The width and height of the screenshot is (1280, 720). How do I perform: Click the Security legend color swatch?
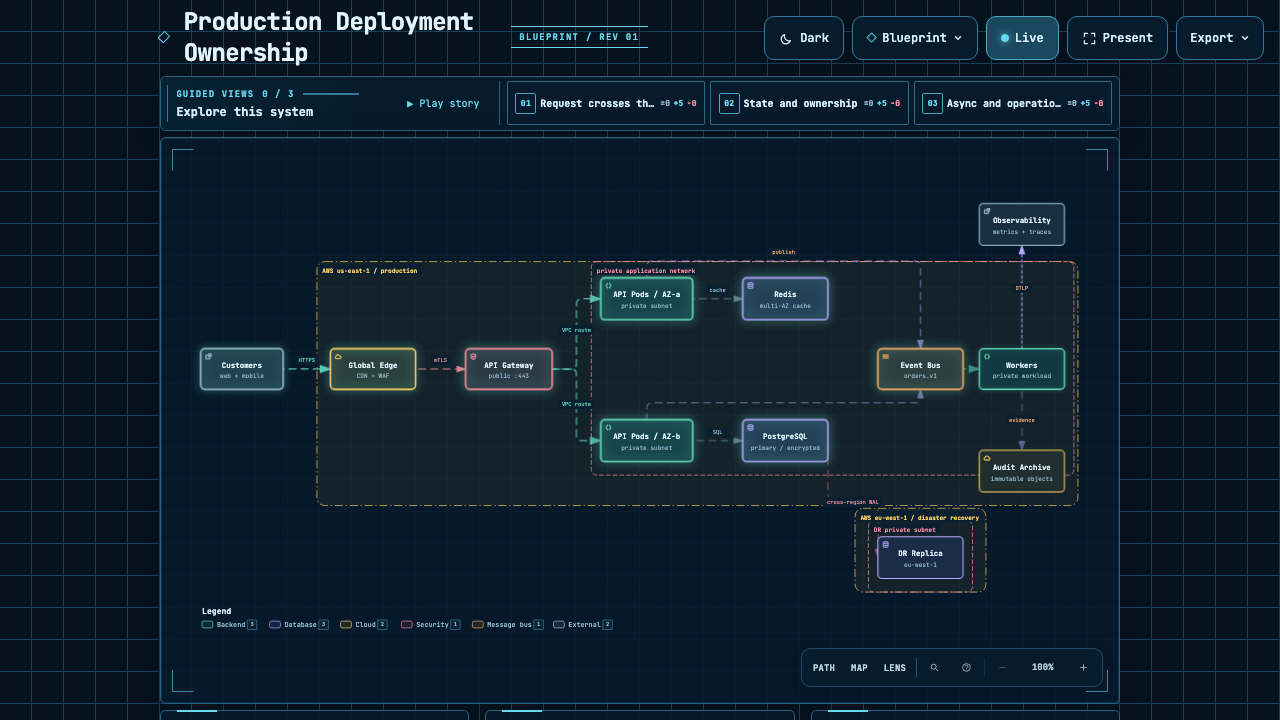pyautogui.click(x=407, y=624)
